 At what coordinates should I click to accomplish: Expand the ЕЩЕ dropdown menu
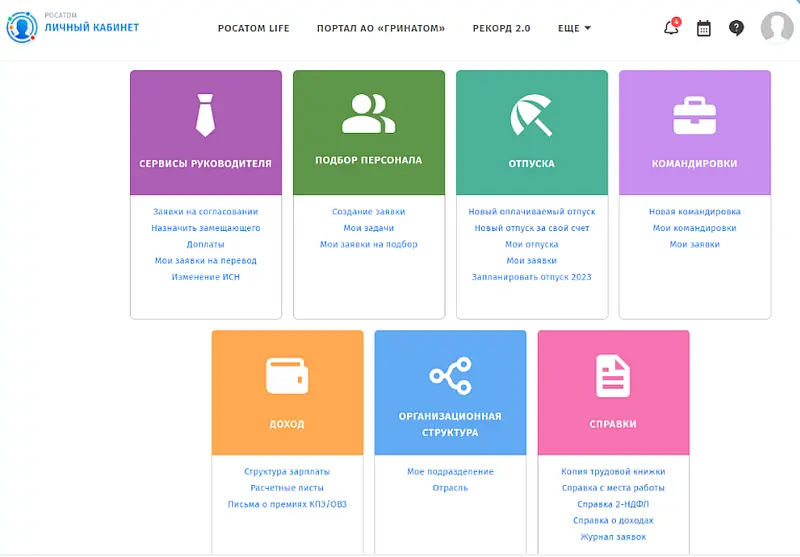coord(575,28)
